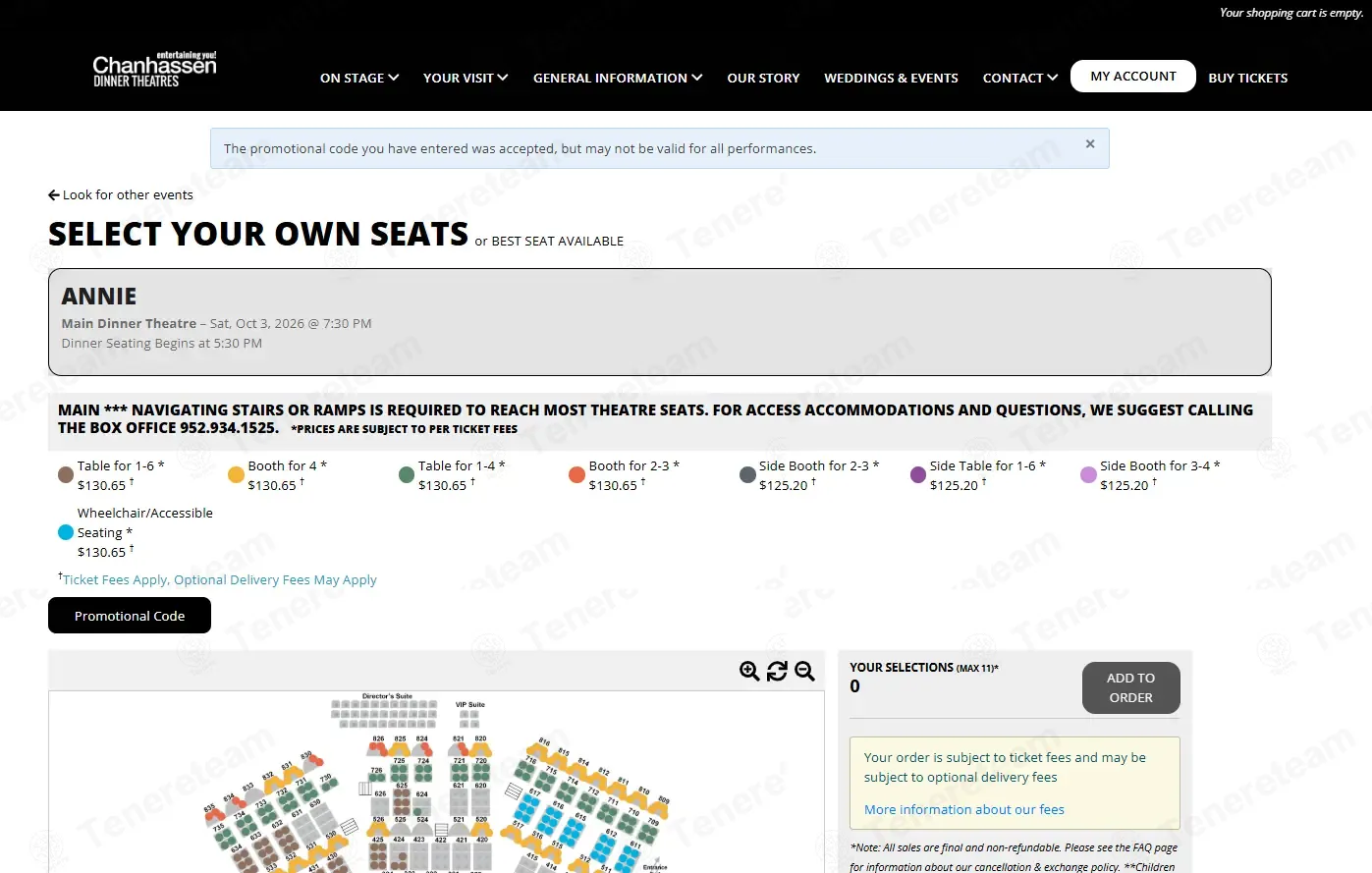Select the yellow Booth for 4 swatch
Screen dimensions: 1372x873
coord(236,475)
